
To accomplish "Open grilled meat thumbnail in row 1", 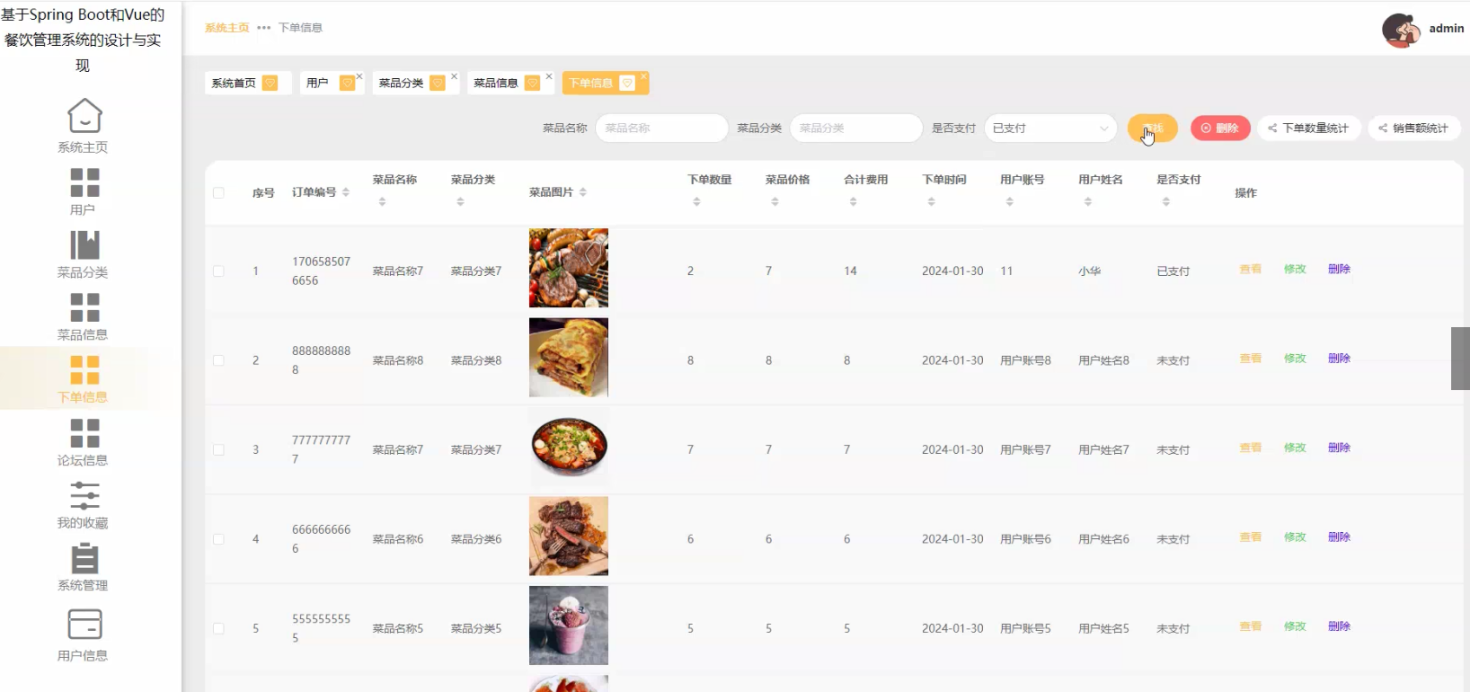I will 568,268.
